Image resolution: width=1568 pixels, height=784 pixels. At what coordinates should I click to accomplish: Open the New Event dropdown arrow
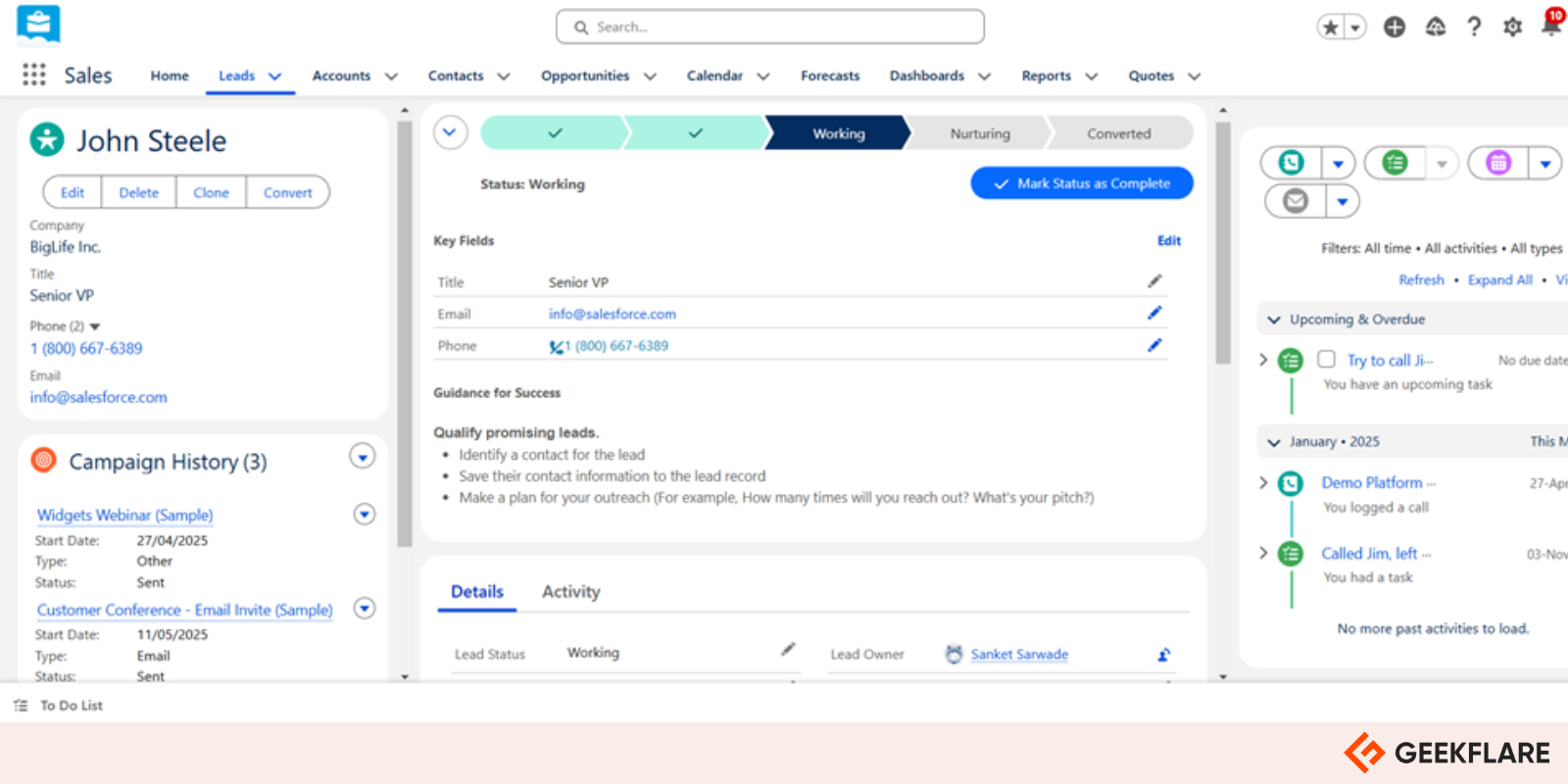click(1544, 164)
